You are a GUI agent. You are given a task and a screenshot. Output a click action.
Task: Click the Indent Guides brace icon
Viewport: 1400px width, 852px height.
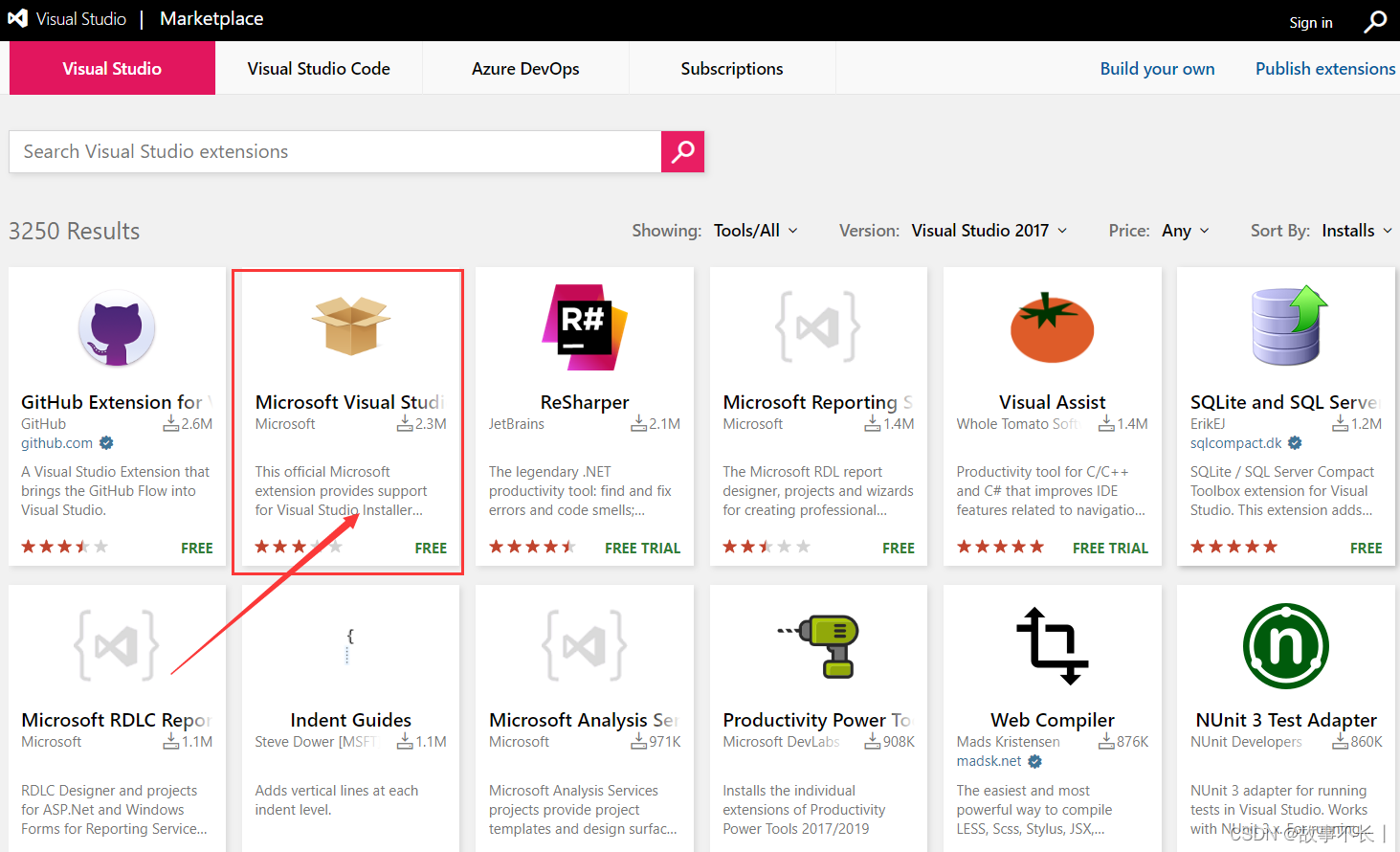tap(350, 645)
